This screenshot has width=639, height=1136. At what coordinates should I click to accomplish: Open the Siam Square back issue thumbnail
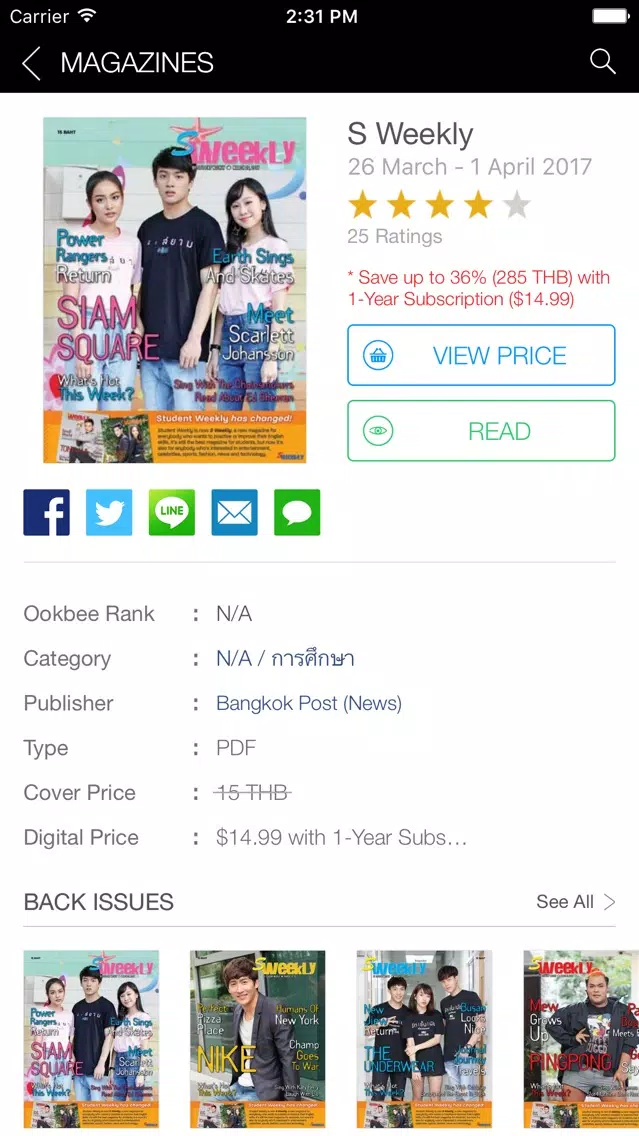coord(91,1039)
